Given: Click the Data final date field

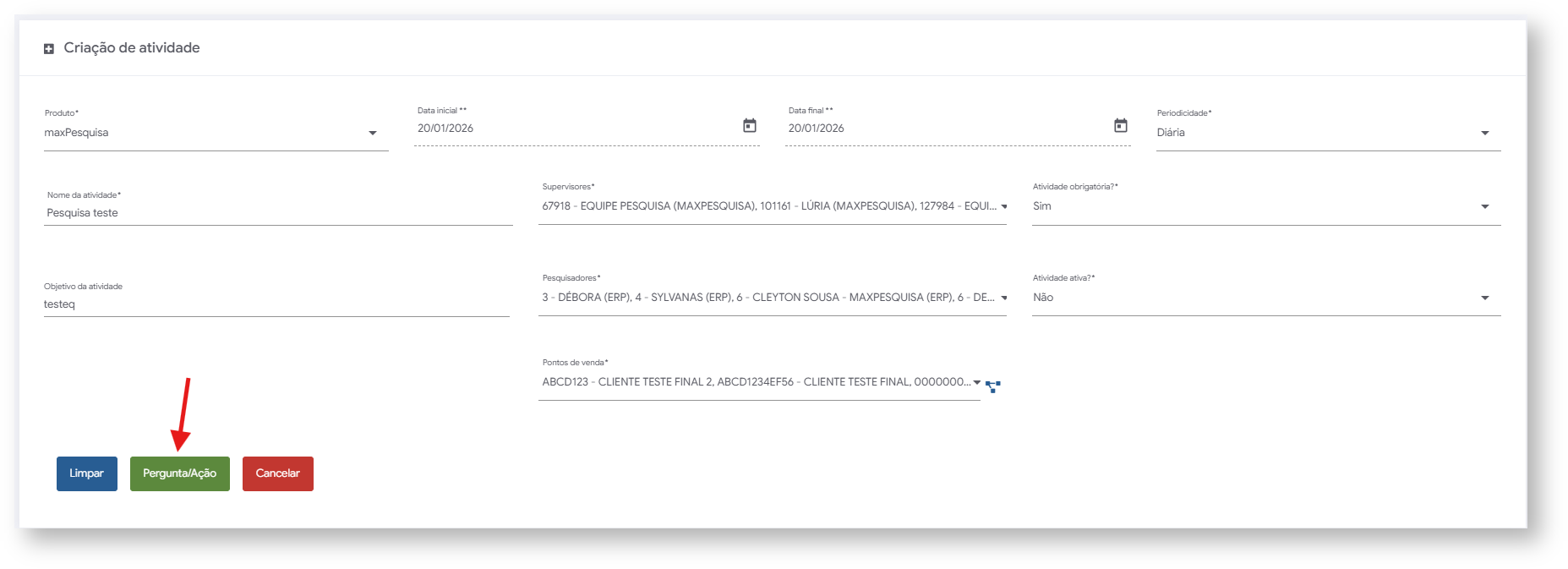Looking at the screenshot, I should click(x=948, y=129).
